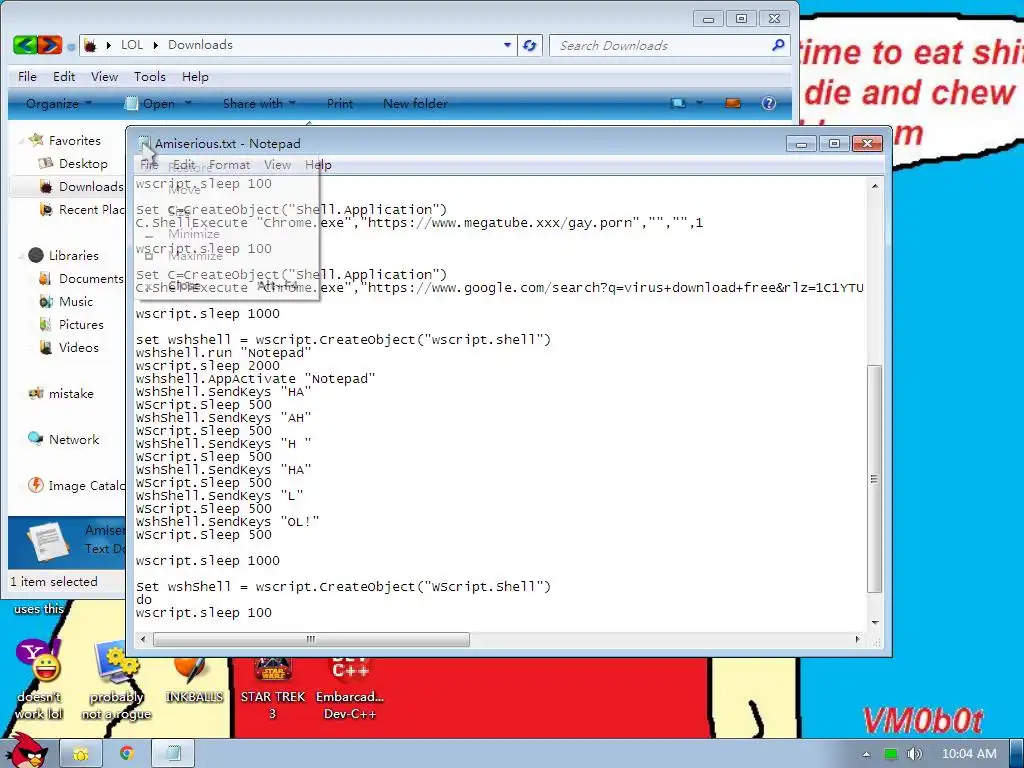
Task: Click New folder in Explorer toolbar
Action: coord(415,103)
